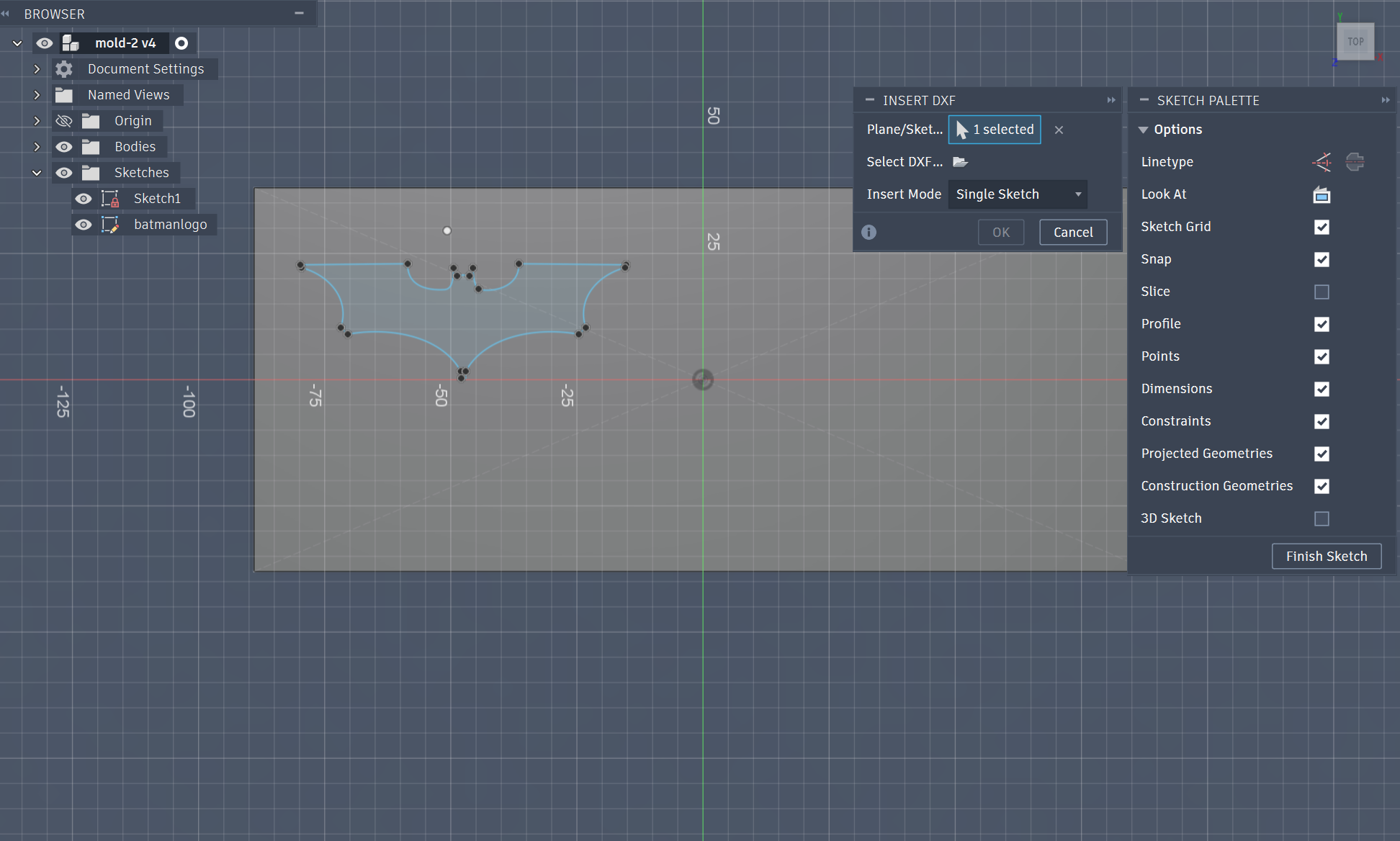The image size is (1400, 841).
Task: Collapse the Sketches node
Action: (x=37, y=173)
